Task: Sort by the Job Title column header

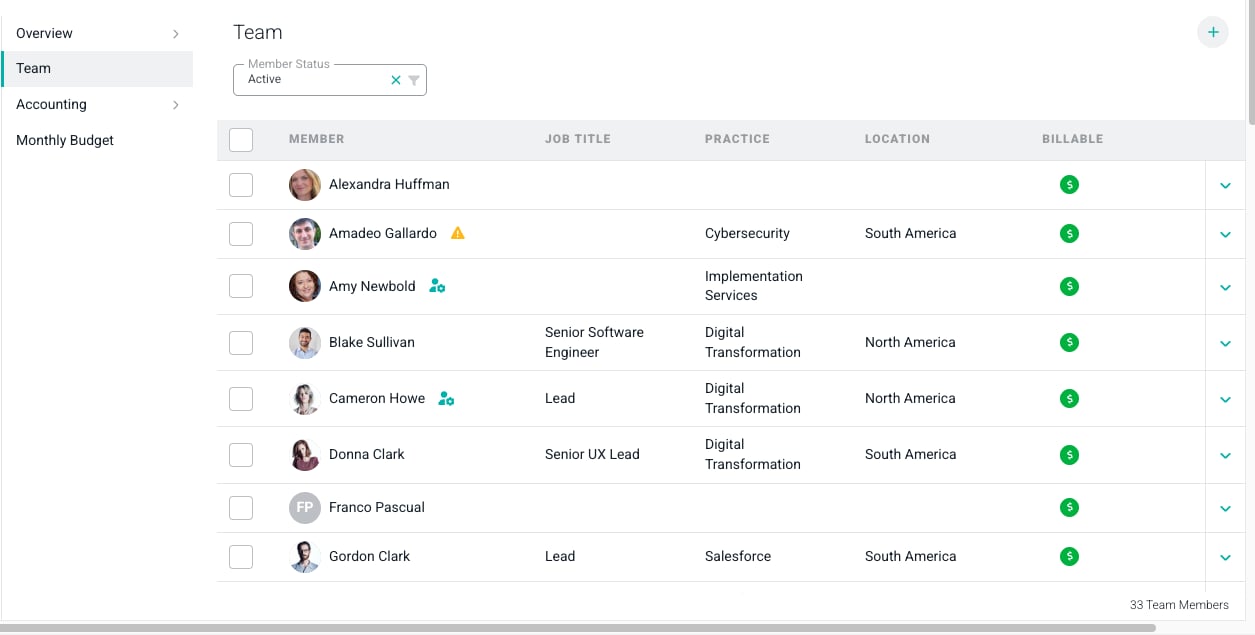Action: 577,139
